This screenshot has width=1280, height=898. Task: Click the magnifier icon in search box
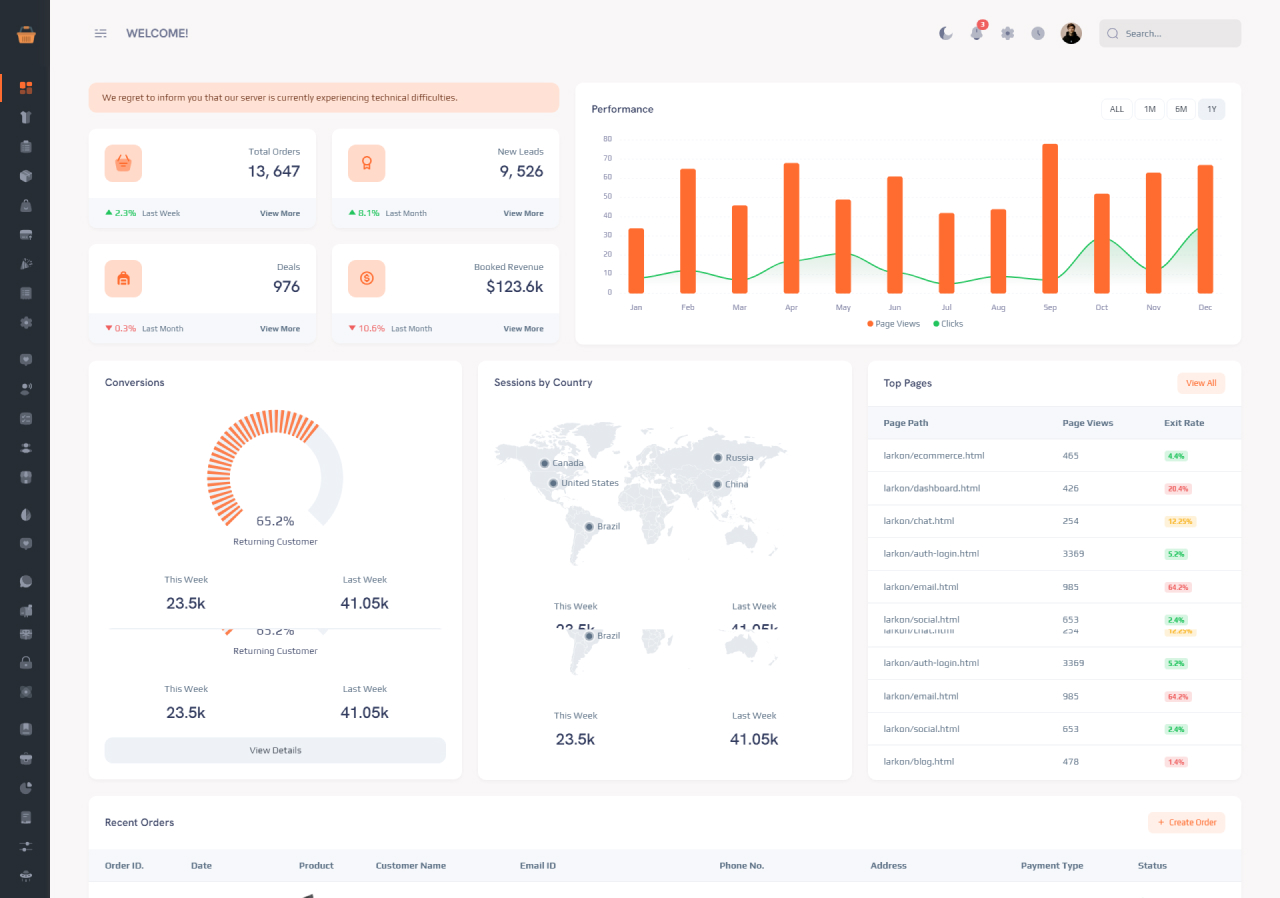click(1112, 33)
